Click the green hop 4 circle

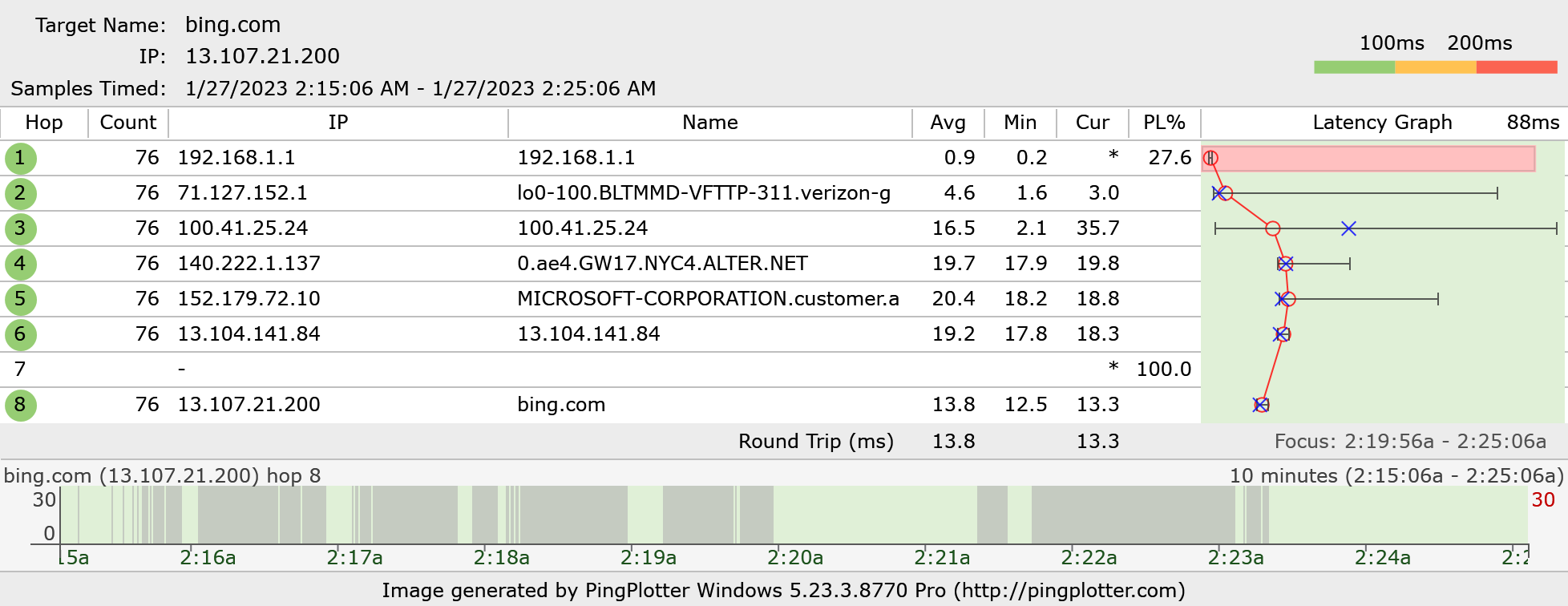pos(20,264)
